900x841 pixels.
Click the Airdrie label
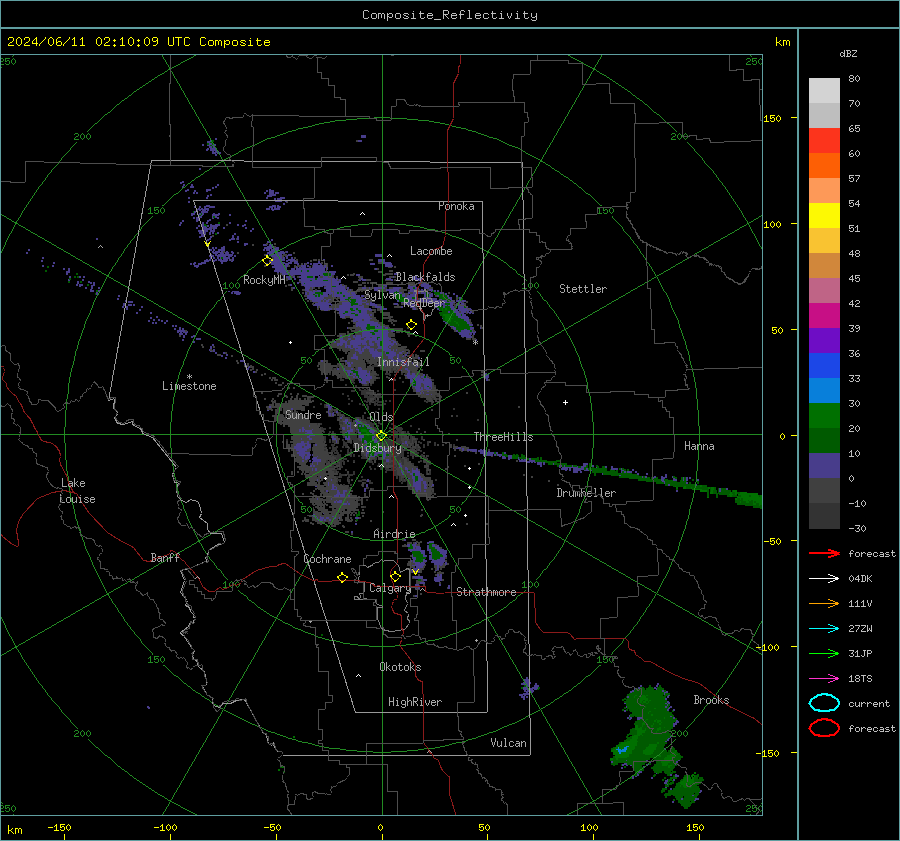coord(394,534)
